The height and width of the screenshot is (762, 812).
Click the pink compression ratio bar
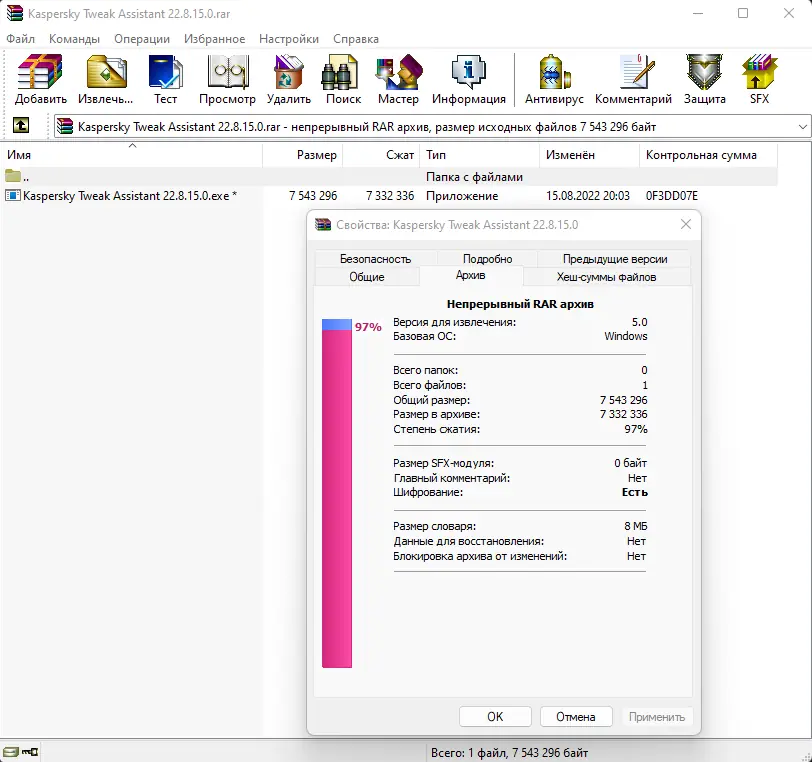337,498
